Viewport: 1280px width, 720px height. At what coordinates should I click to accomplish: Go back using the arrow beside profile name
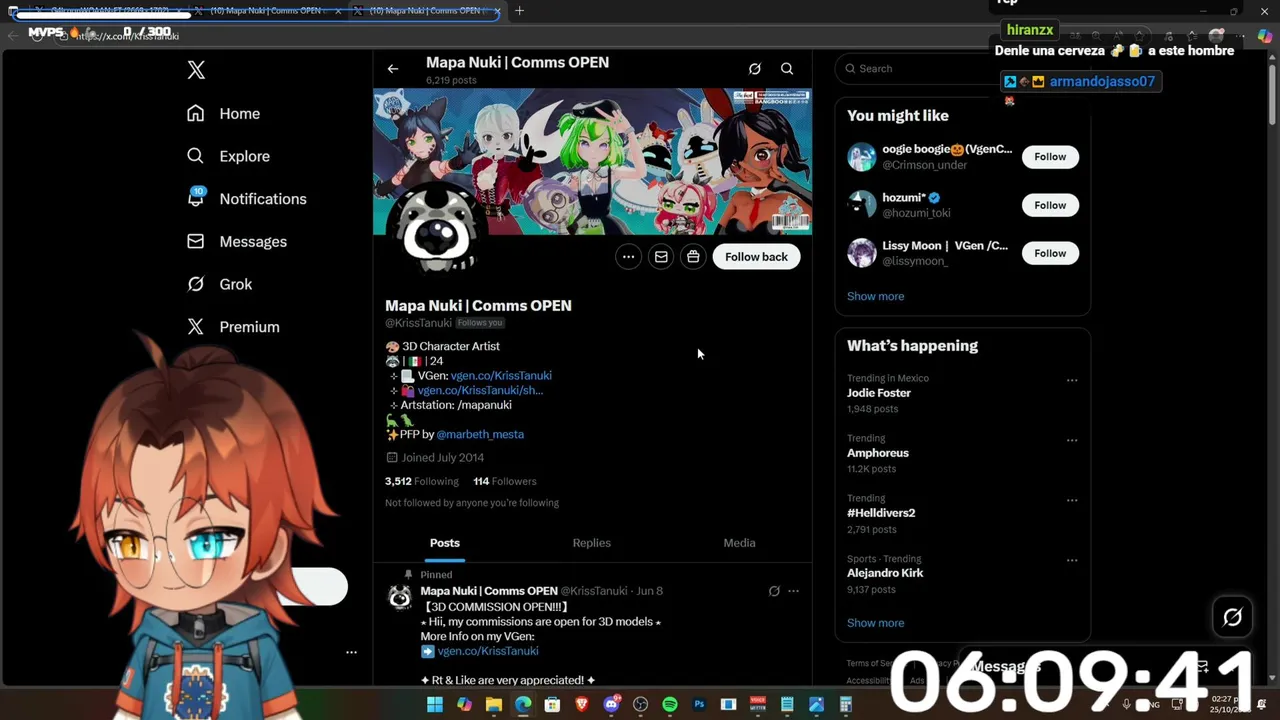click(393, 69)
